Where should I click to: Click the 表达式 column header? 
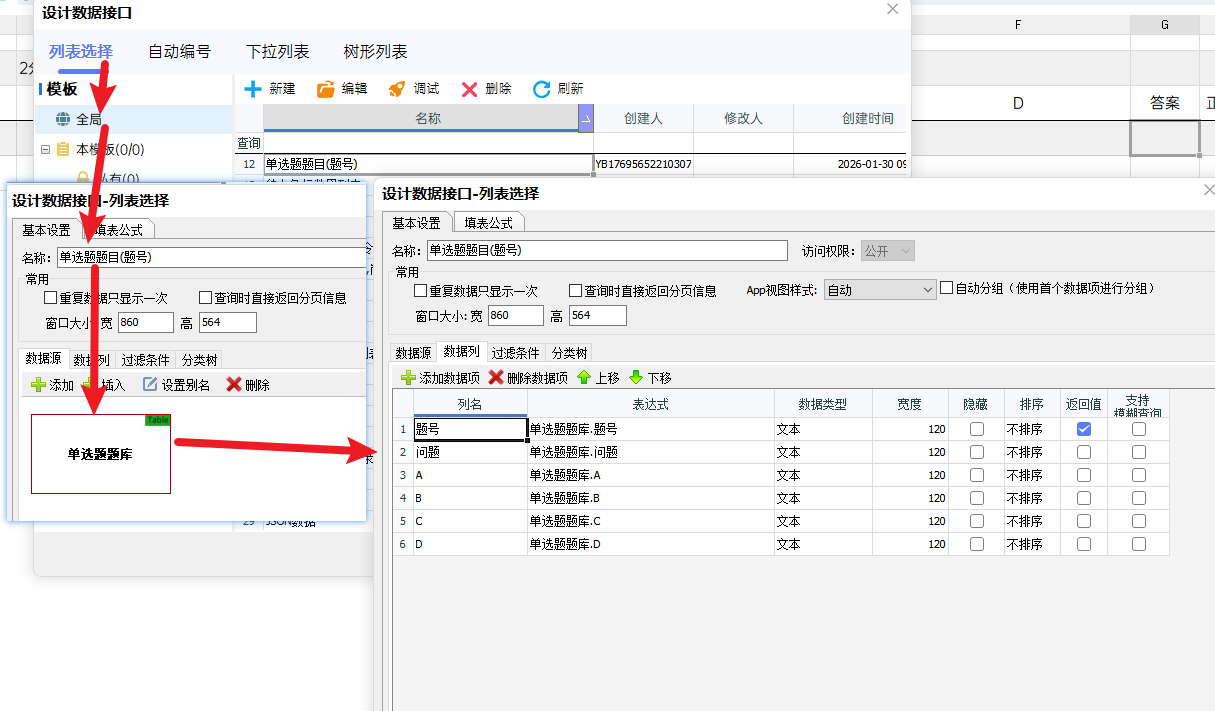(650, 404)
